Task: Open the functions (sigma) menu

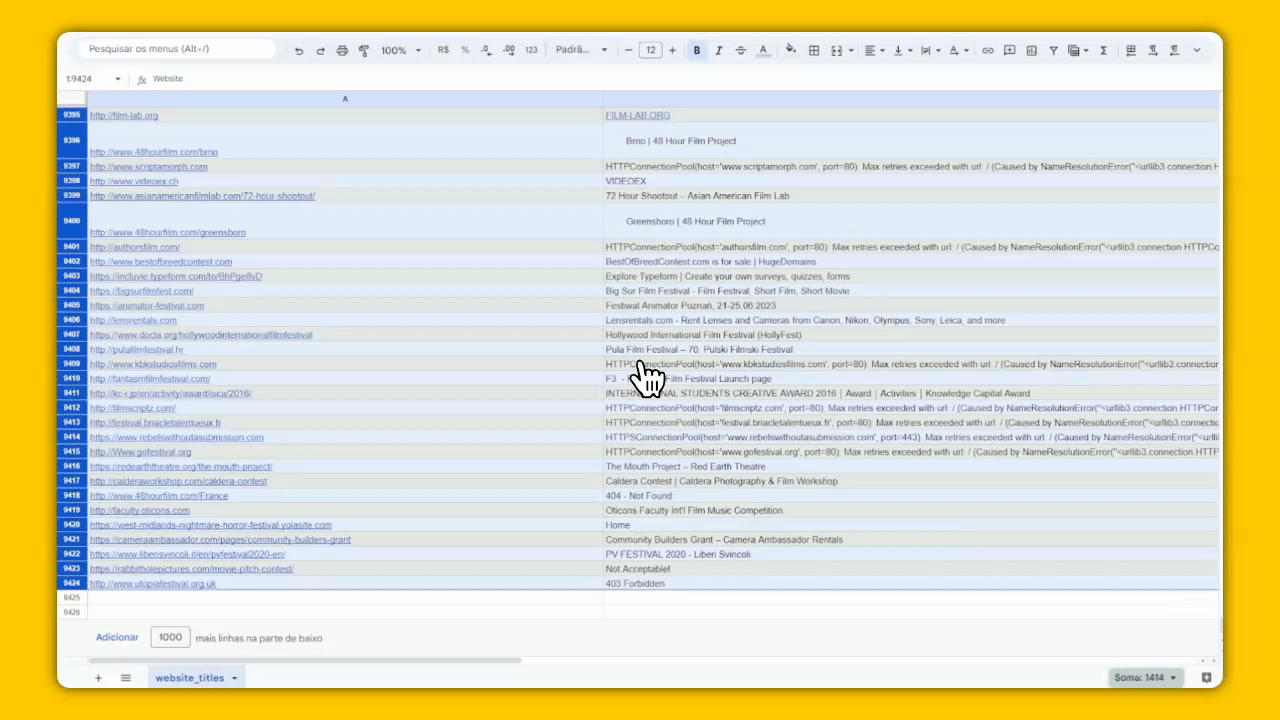Action: point(1103,50)
